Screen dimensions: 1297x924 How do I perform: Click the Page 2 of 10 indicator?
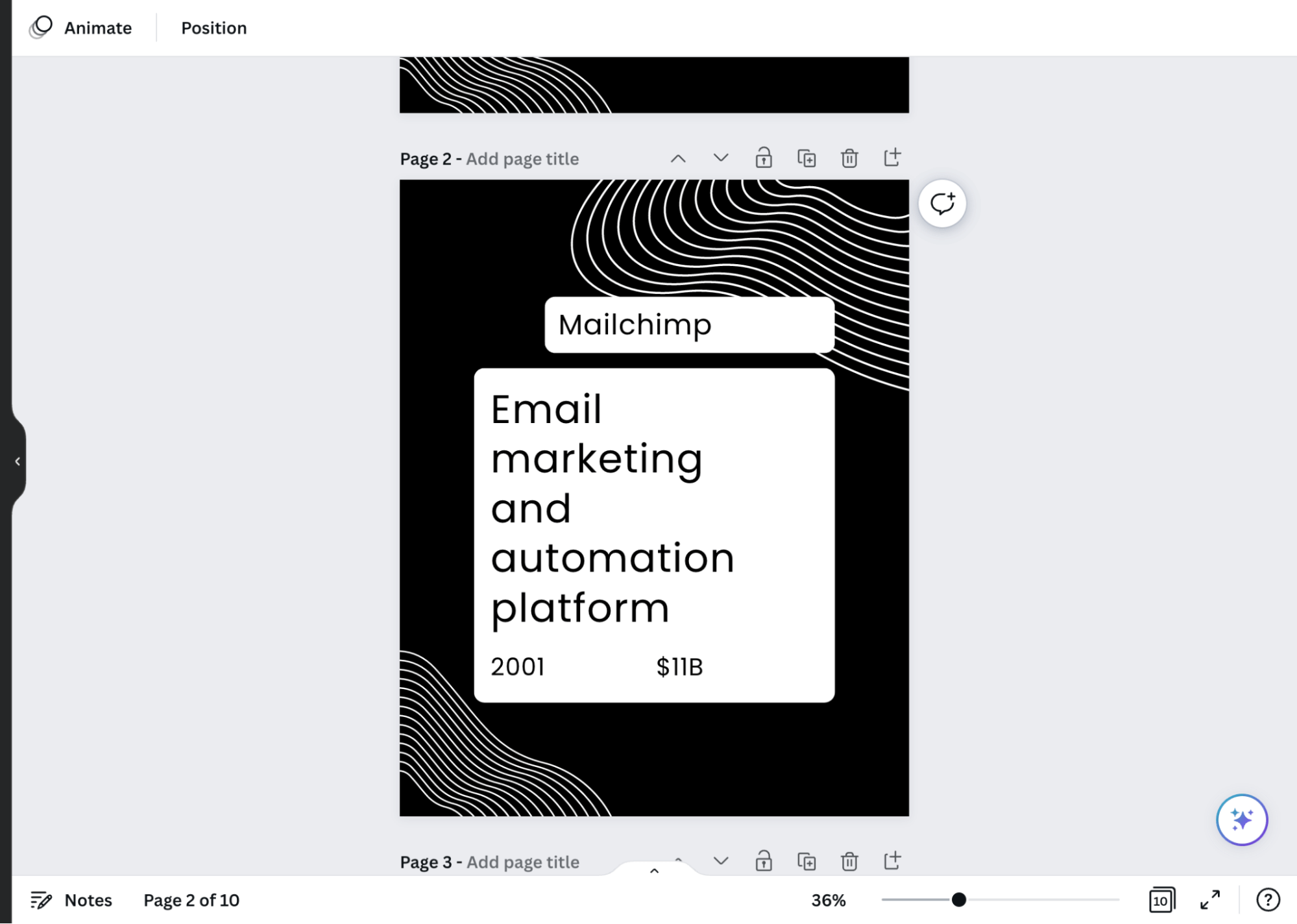tap(191, 900)
